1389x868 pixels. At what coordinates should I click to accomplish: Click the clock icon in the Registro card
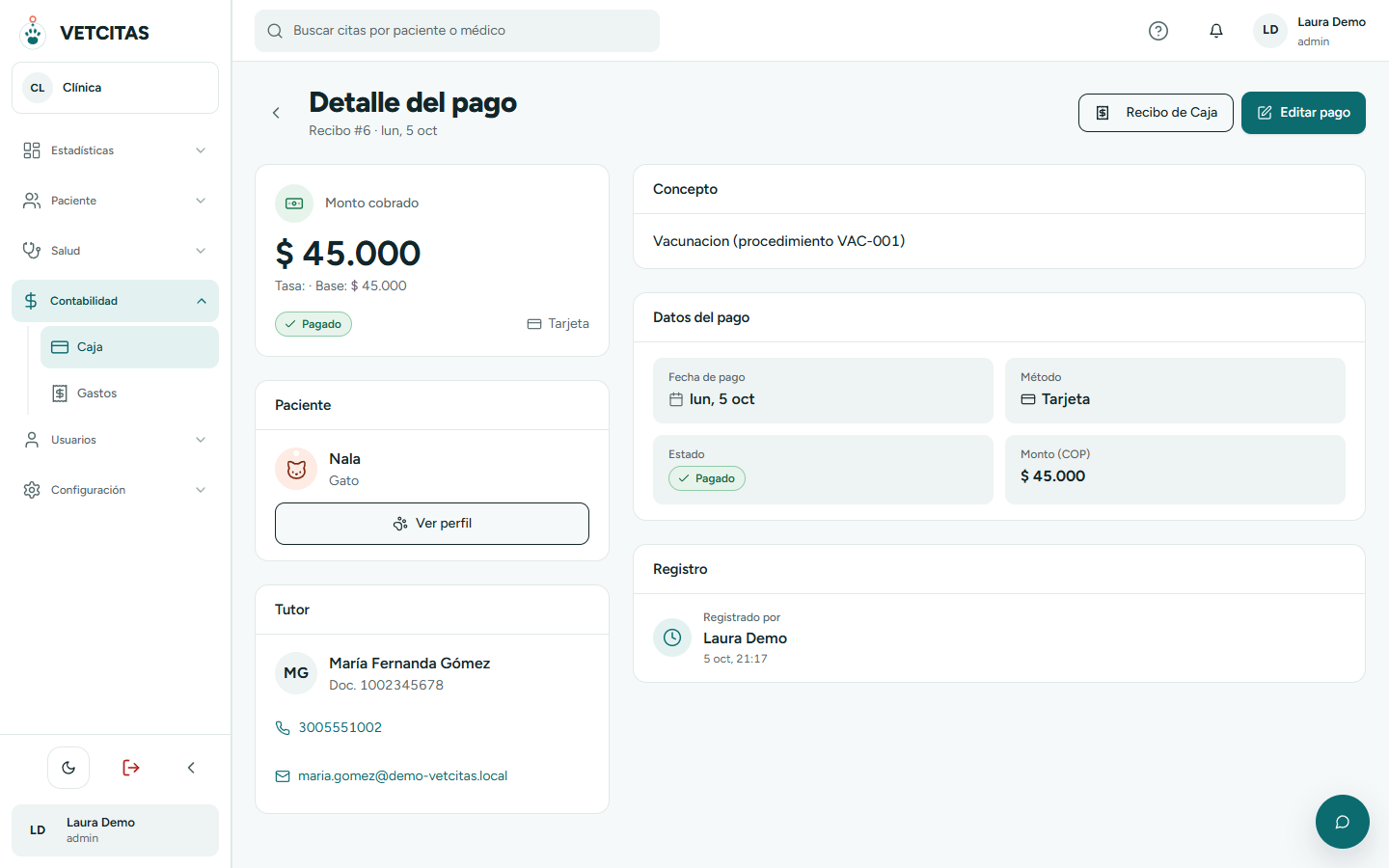click(672, 637)
